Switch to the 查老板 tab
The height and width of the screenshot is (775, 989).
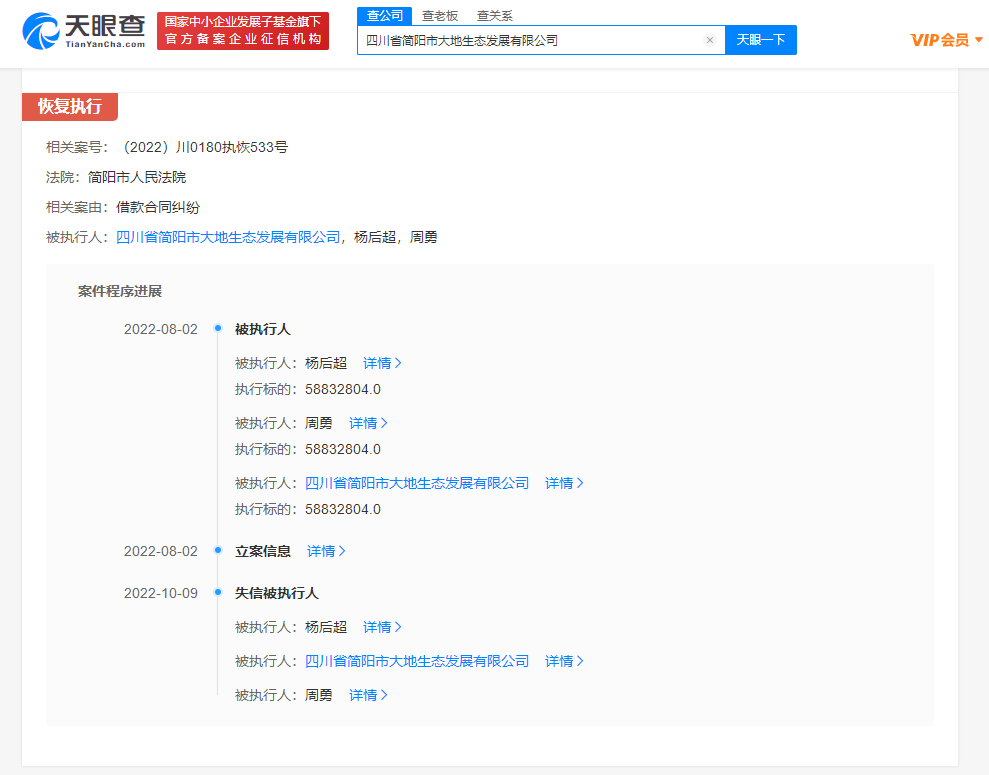[x=438, y=16]
